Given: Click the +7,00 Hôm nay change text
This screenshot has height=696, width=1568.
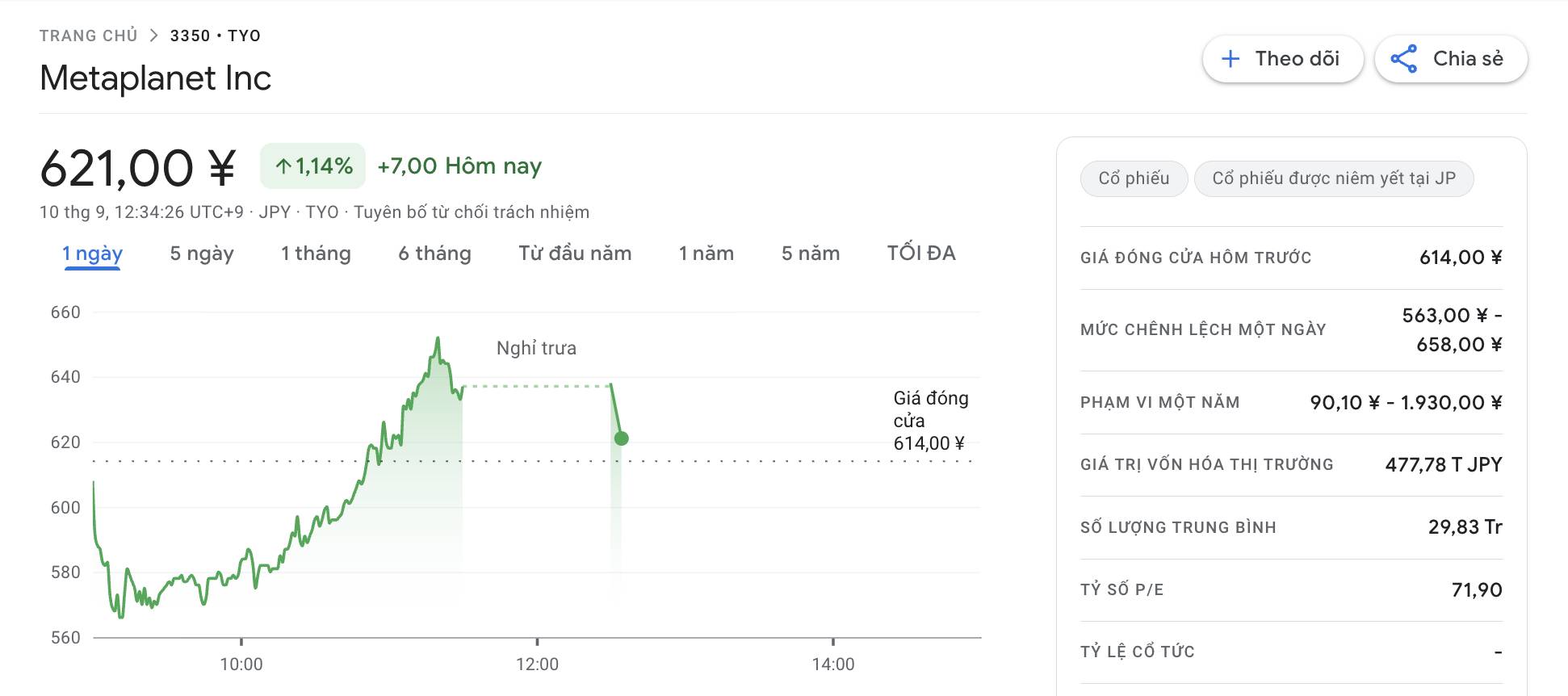Looking at the screenshot, I should coord(459,166).
